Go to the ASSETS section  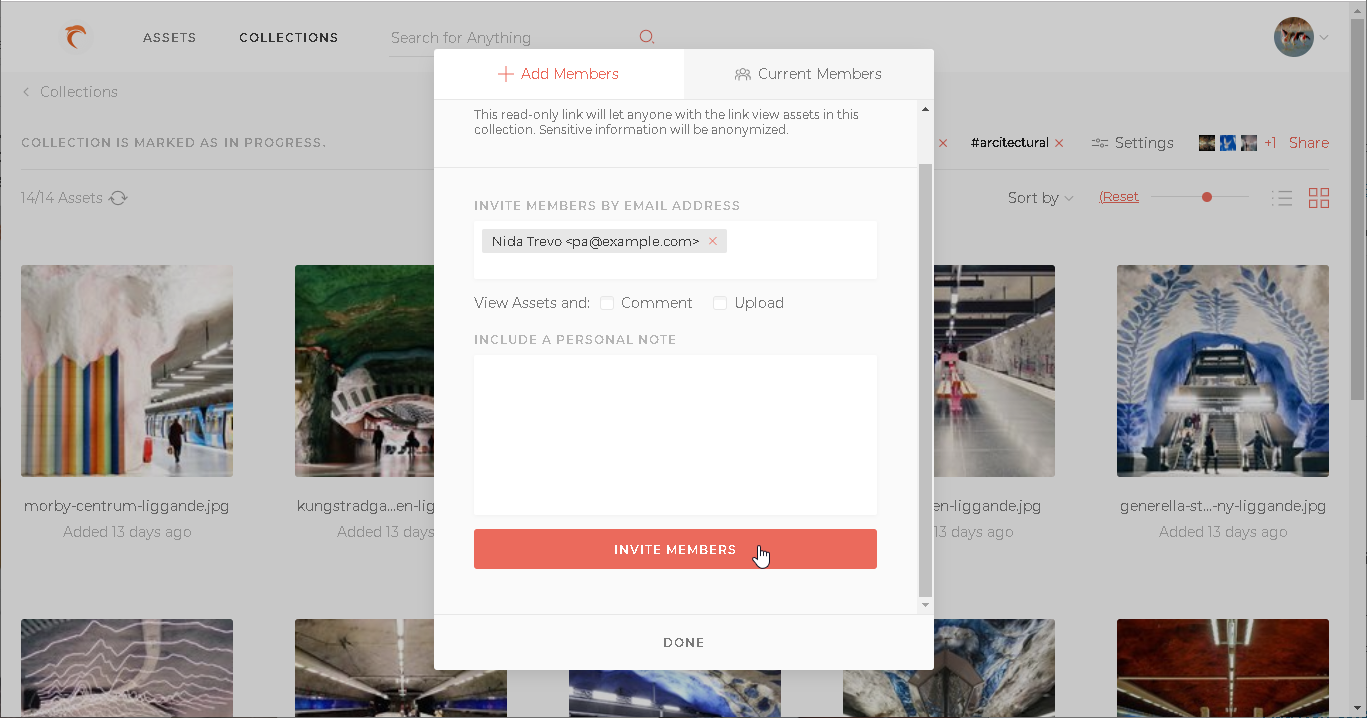[170, 38]
